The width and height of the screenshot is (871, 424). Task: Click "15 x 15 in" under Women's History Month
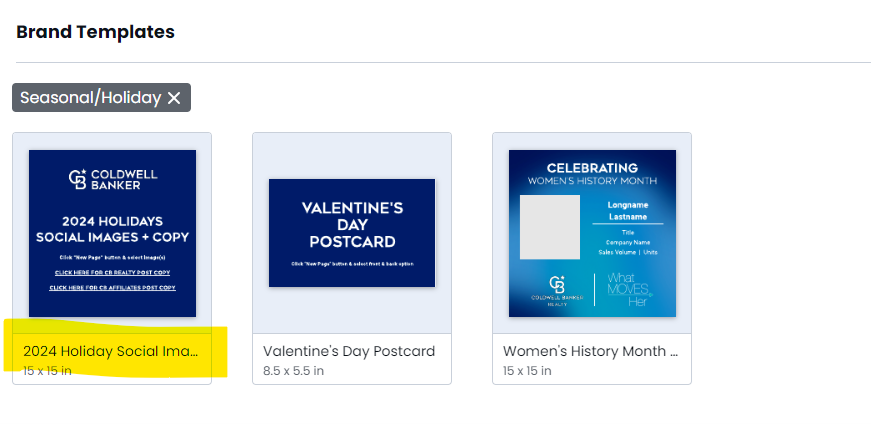[527, 371]
